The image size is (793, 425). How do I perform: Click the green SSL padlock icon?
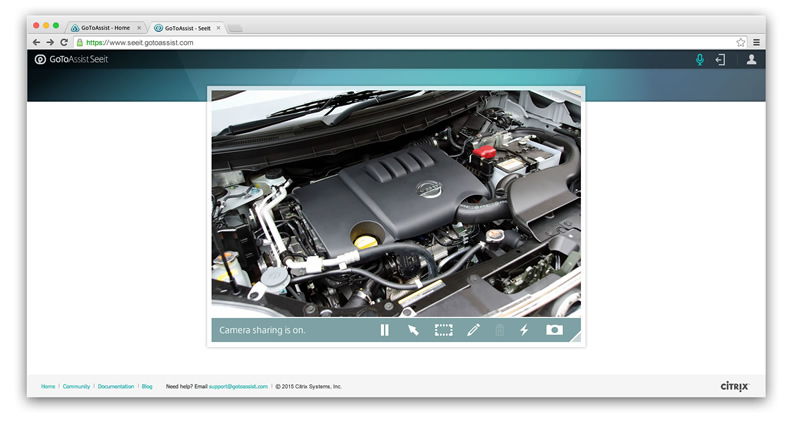[x=80, y=42]
